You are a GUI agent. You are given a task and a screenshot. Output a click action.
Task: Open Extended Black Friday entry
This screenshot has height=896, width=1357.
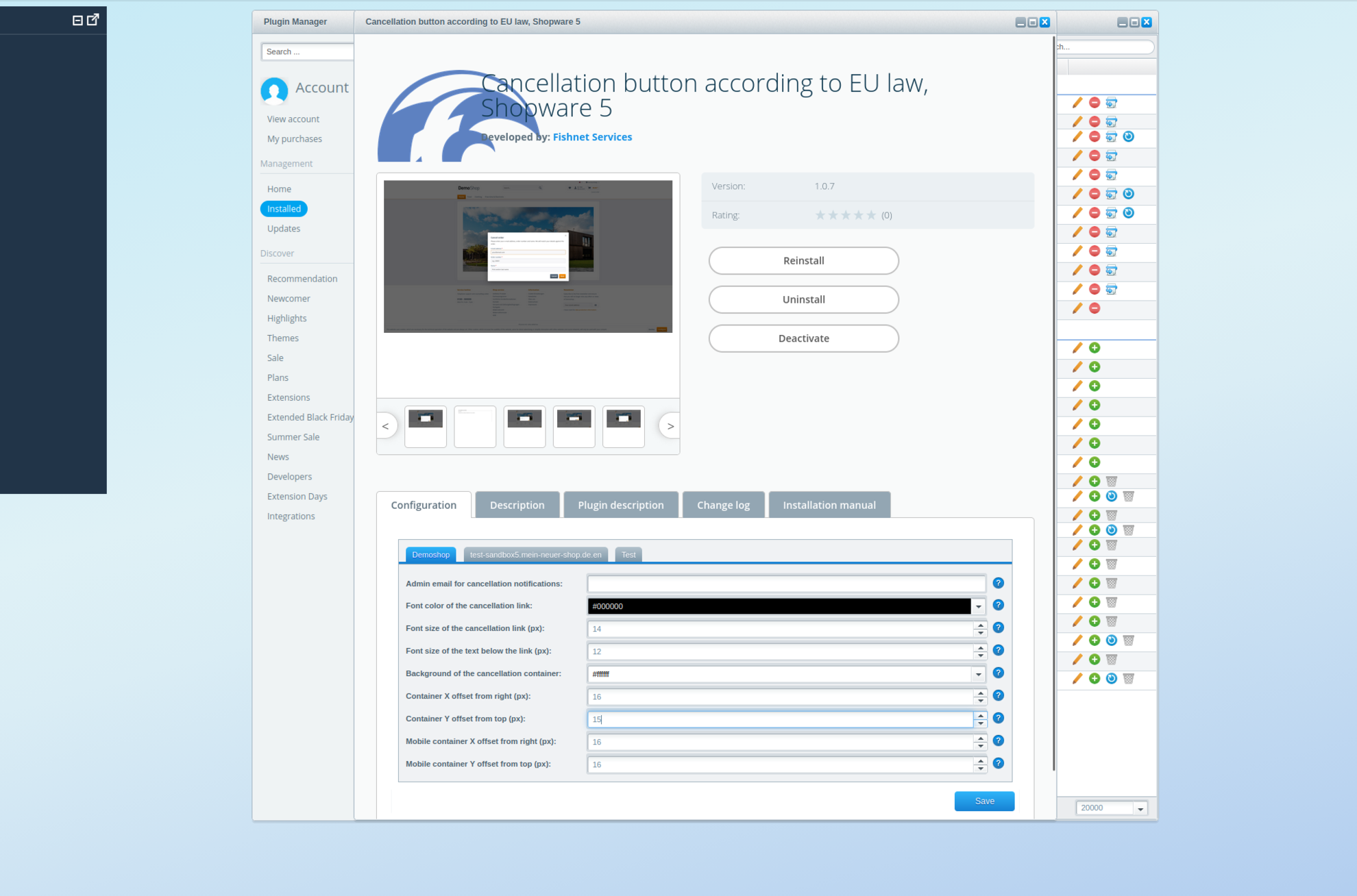click(x=310, y=417)
